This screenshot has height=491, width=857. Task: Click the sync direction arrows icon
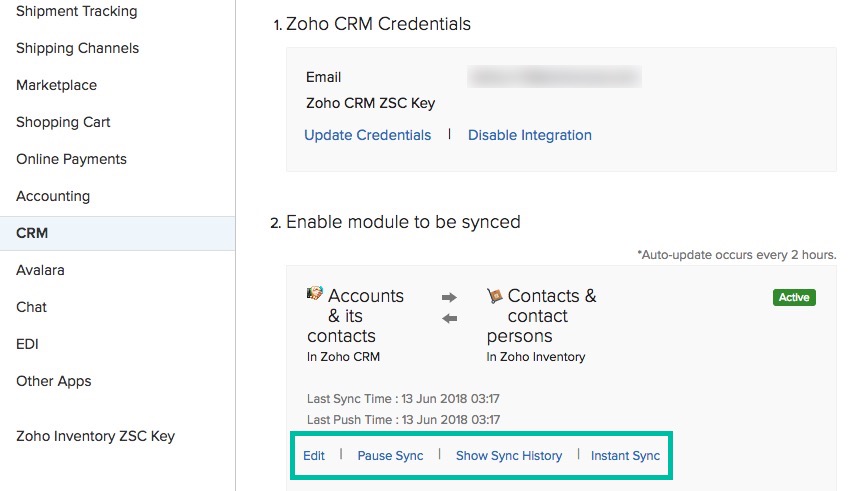[x=449, y=308]
